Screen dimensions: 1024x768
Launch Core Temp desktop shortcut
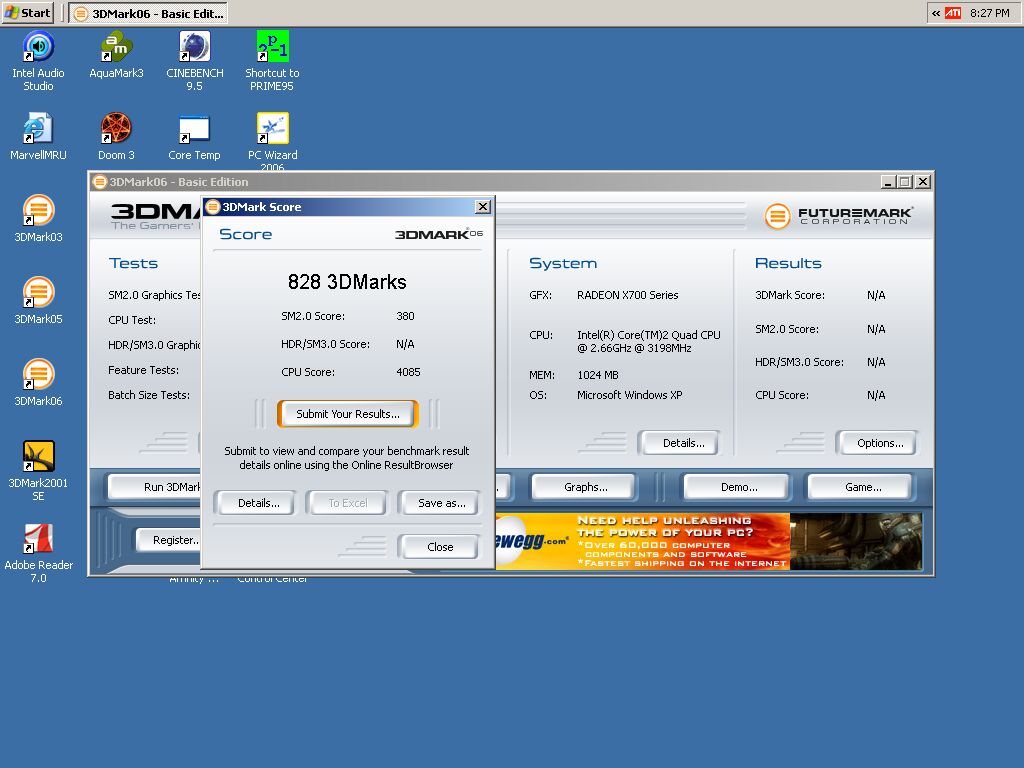[195, 136]
